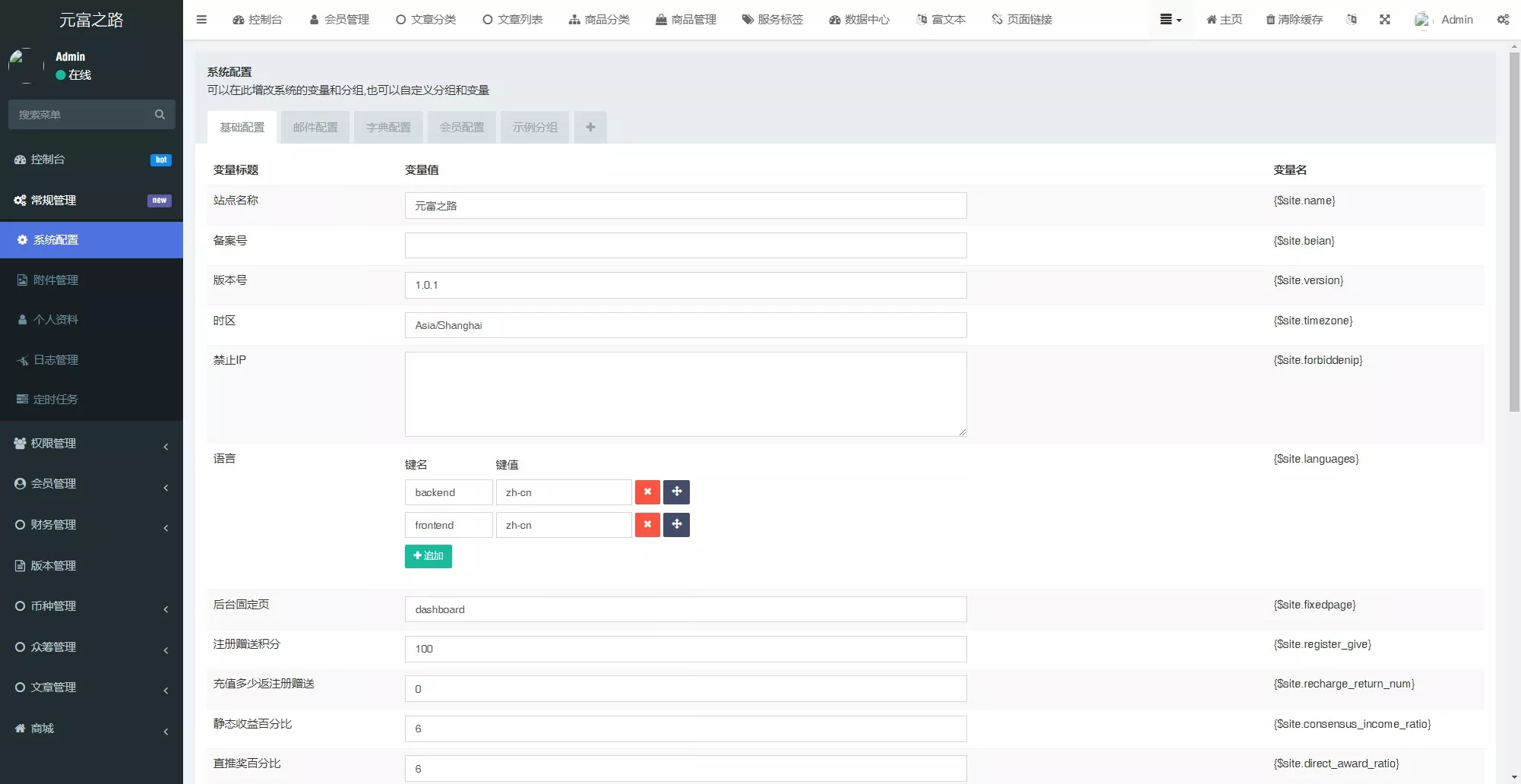Click the drag handle icon for frontend row
Image resolution: width=1521 pixels, height=784 pixels.
point(676,525)
